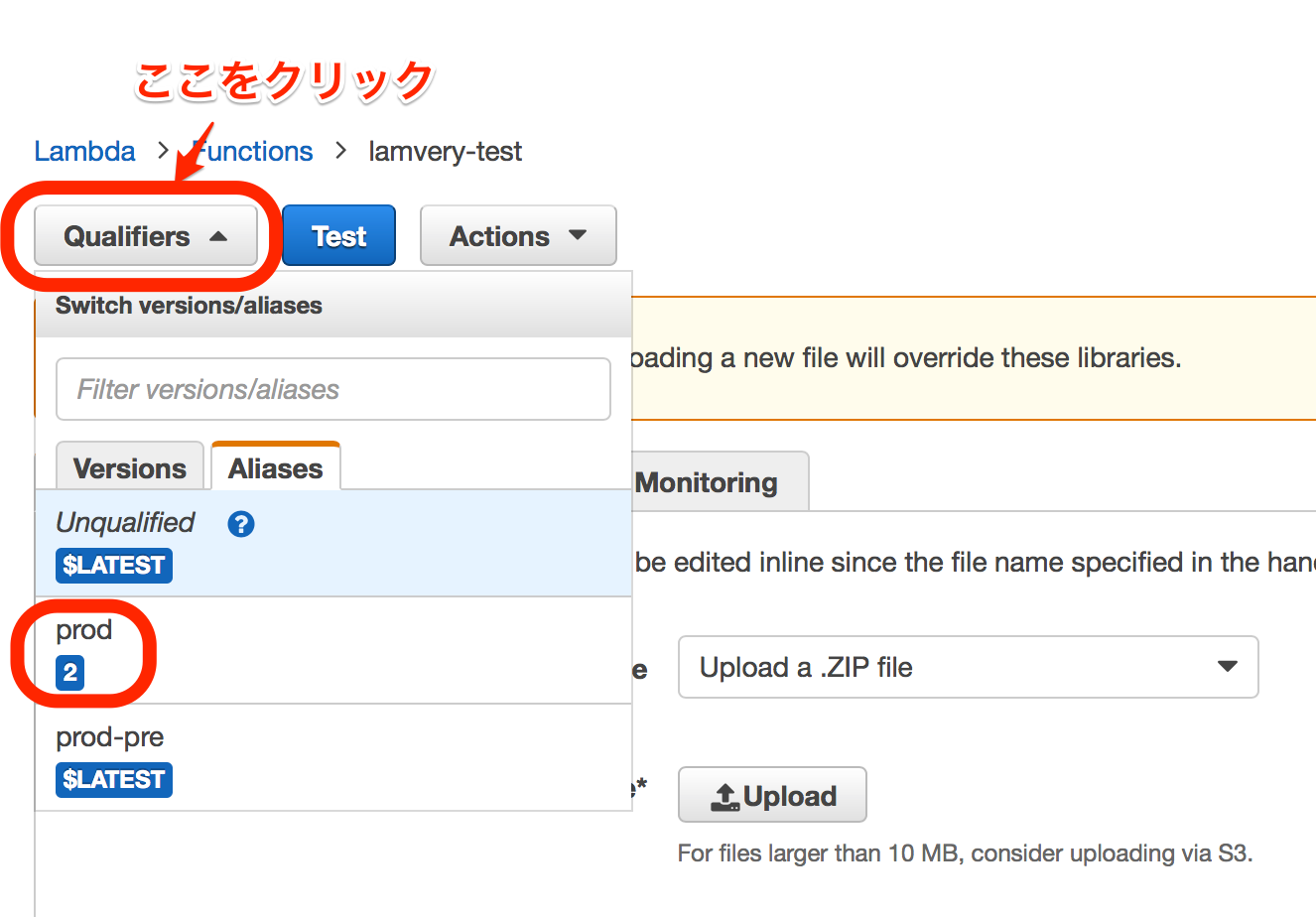Click the Upload button
Screen dimensions: 1316x917
(772, 795)
